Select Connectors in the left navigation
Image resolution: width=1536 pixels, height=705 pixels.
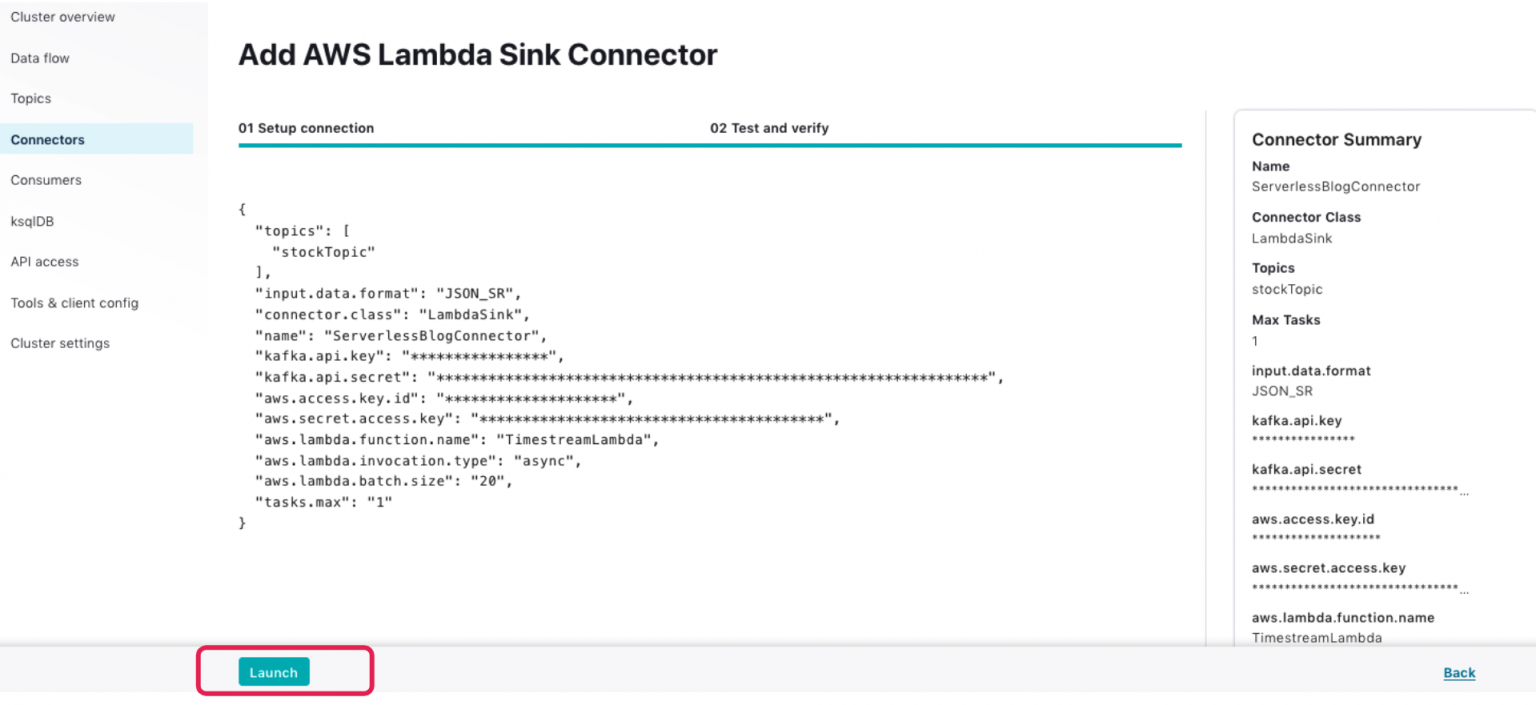pyautogui.click(x=48, y=140)
